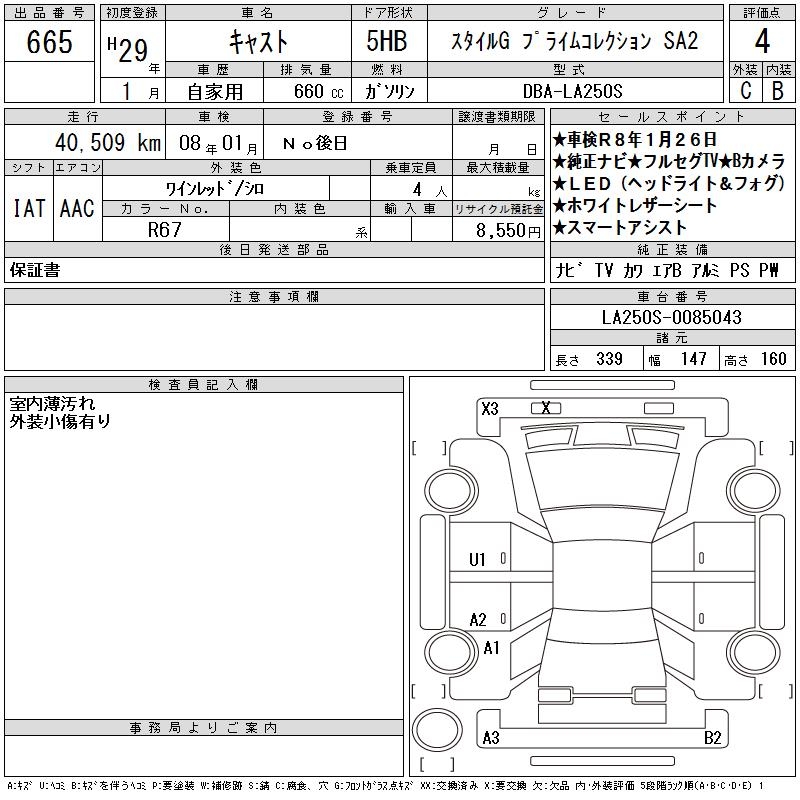Click the X3 damage mark on the car diagram

[489, 409]
